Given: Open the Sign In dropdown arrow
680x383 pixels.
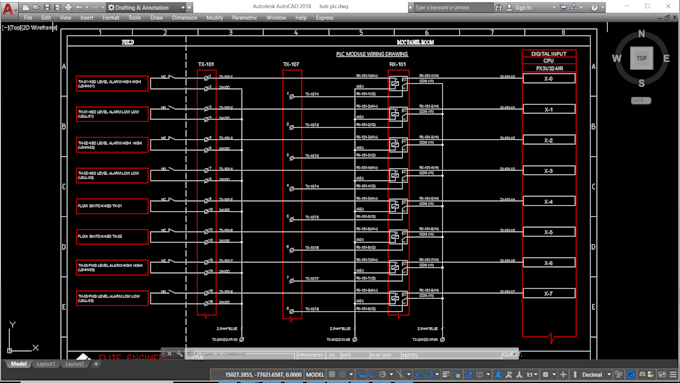Looking at the screenshot, I should (554, 7).
